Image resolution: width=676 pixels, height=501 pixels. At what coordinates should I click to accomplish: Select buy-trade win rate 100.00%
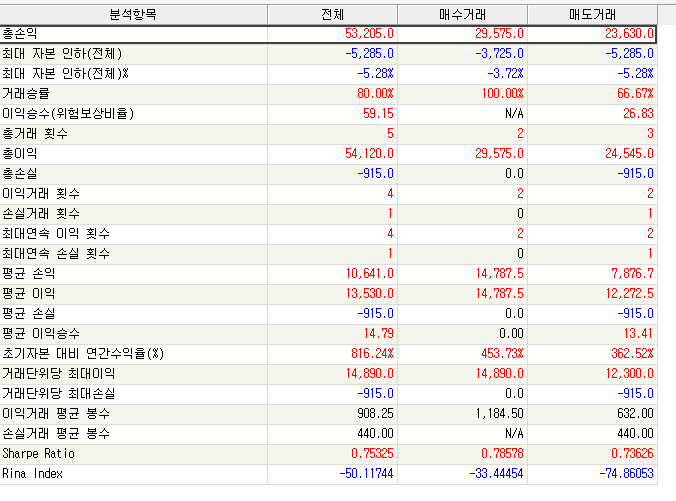click(502, 94)
